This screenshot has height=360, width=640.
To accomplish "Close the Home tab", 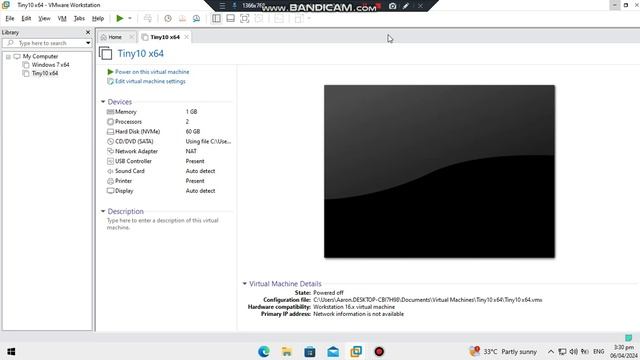I will coord(131,37).
